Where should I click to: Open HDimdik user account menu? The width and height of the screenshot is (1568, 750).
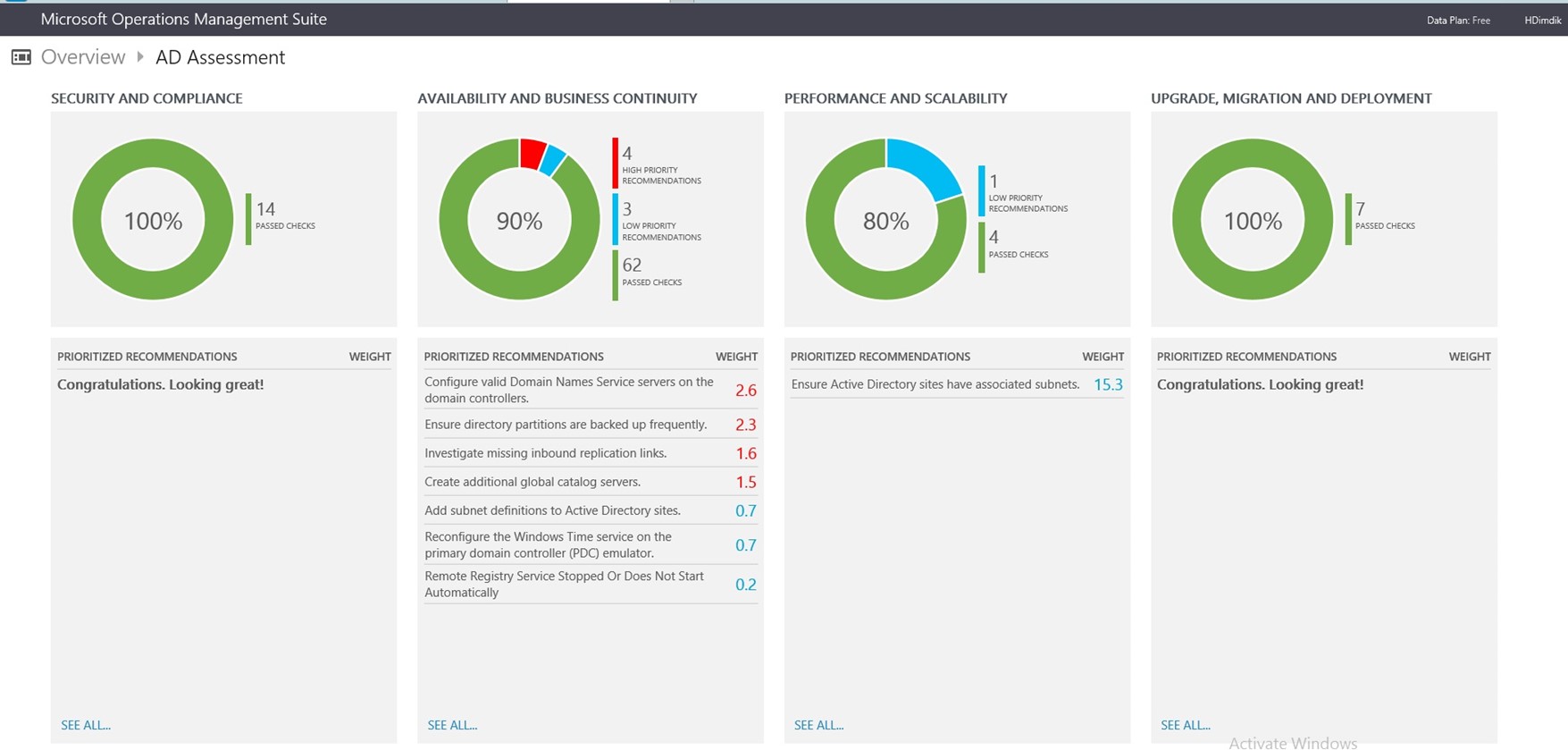pyautogui.click(x=1542, y=20)
